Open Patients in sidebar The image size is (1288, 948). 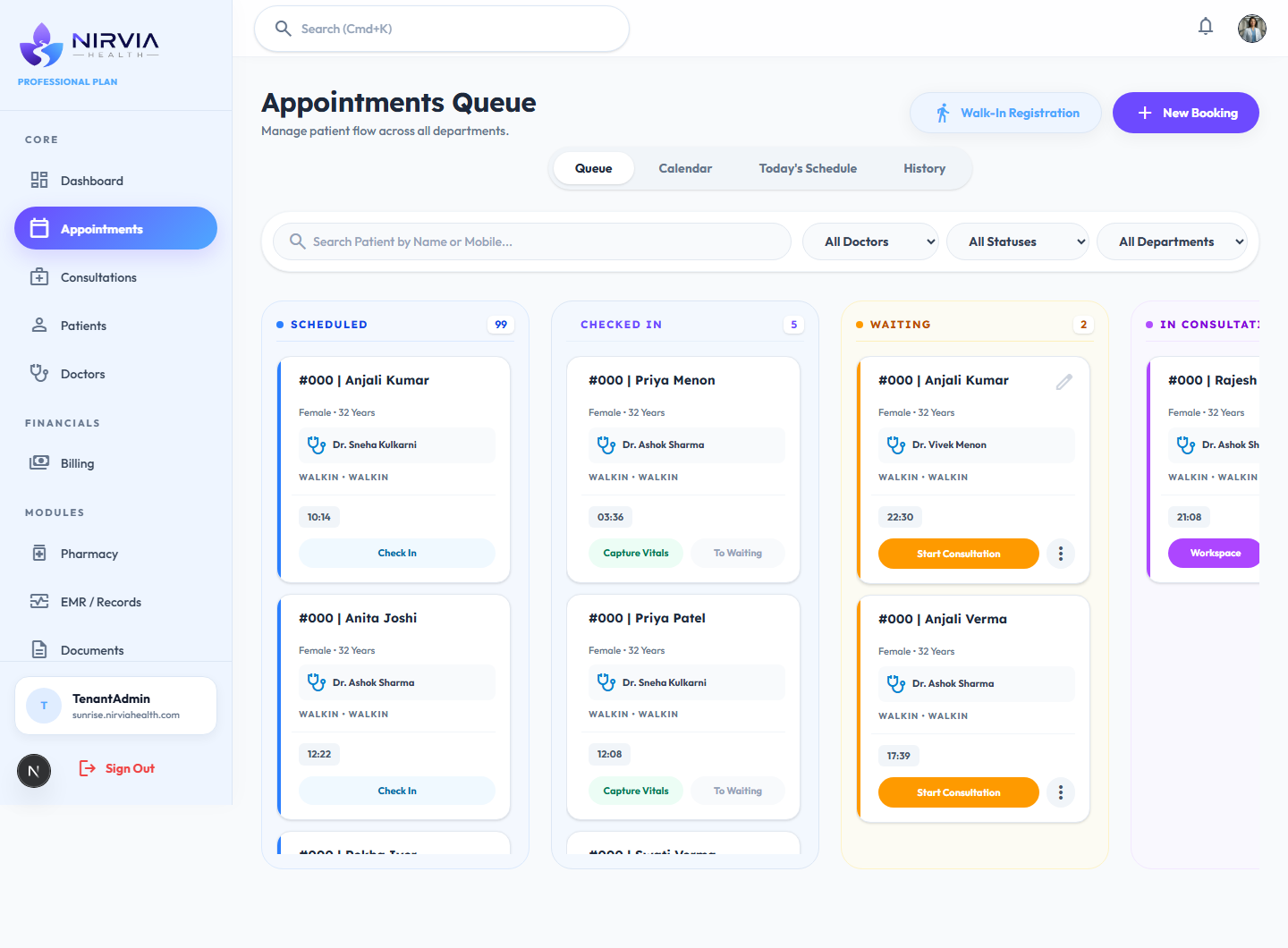115,326
